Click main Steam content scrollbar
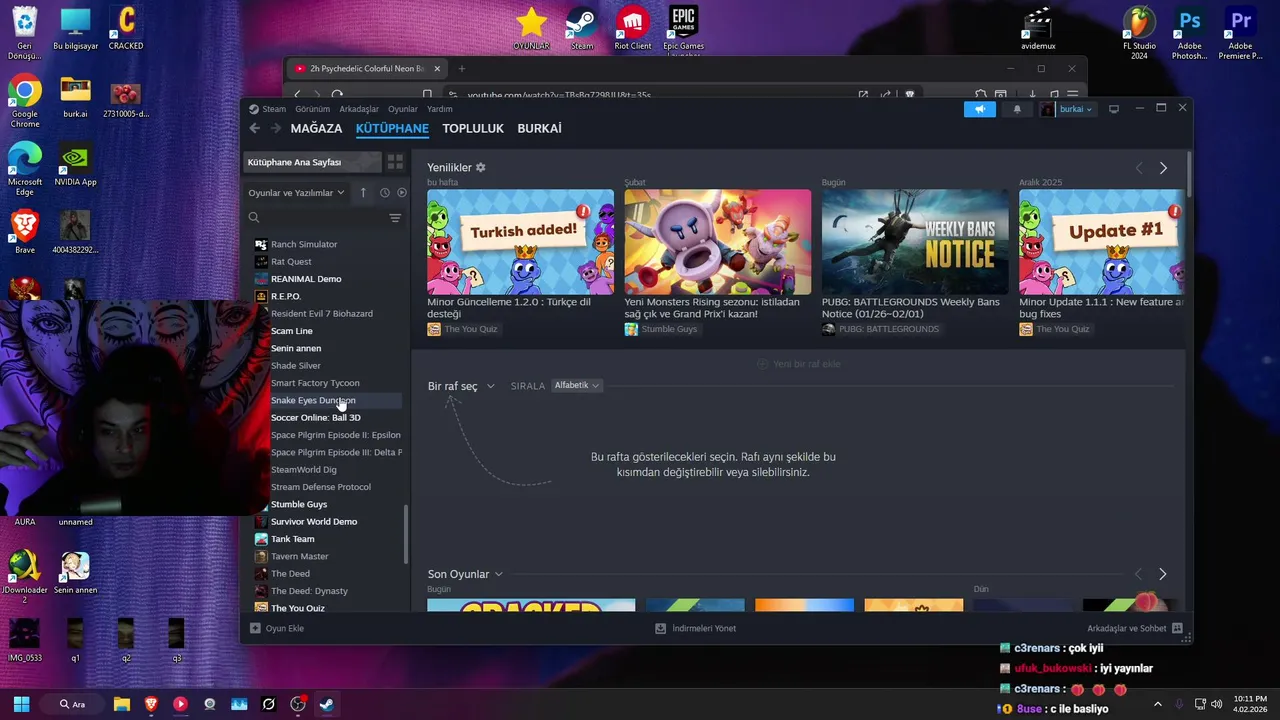This screenshot has height=720, width=1280. 1188,174
